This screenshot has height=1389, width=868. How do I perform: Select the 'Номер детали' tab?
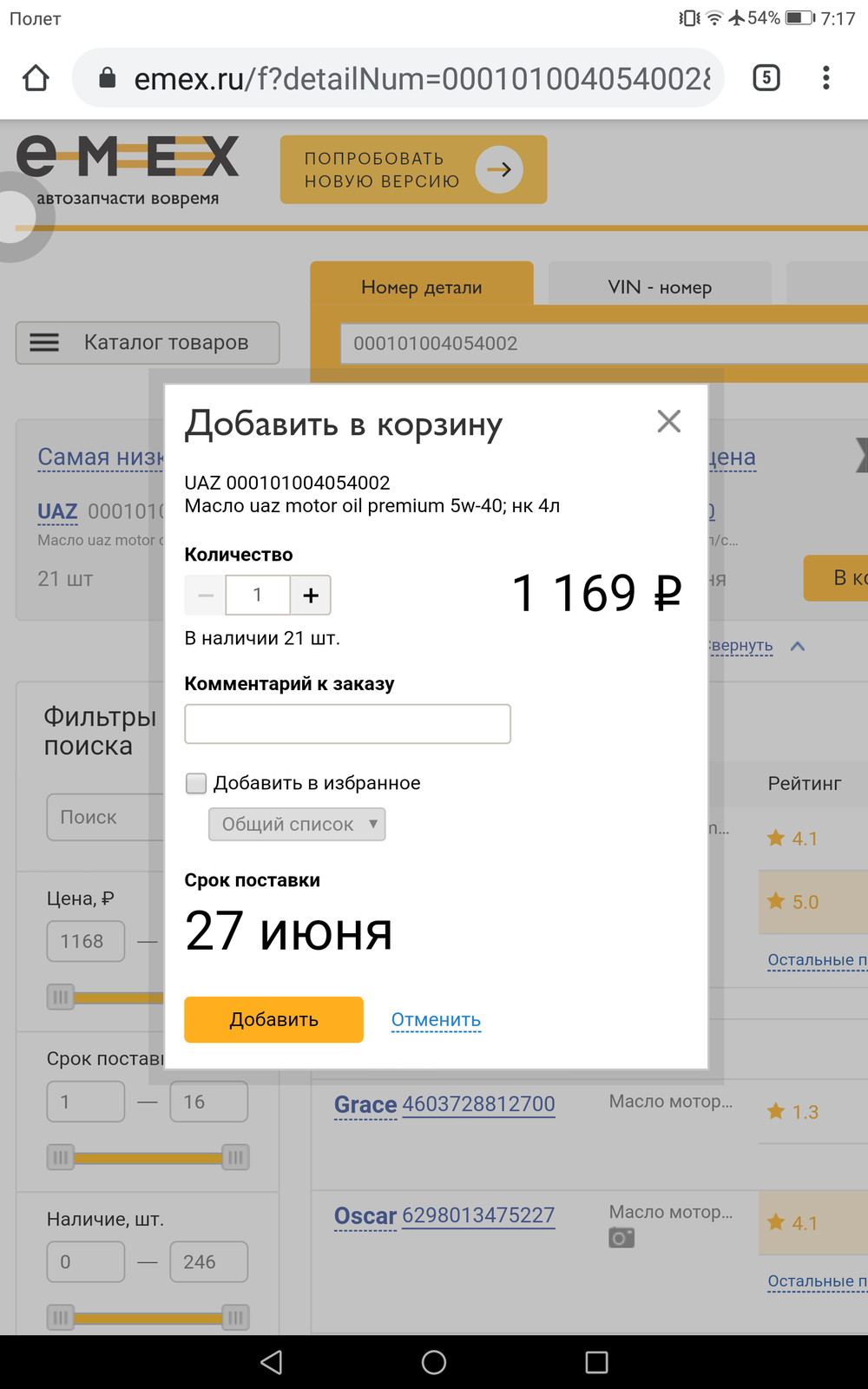[x=422, y=285]
